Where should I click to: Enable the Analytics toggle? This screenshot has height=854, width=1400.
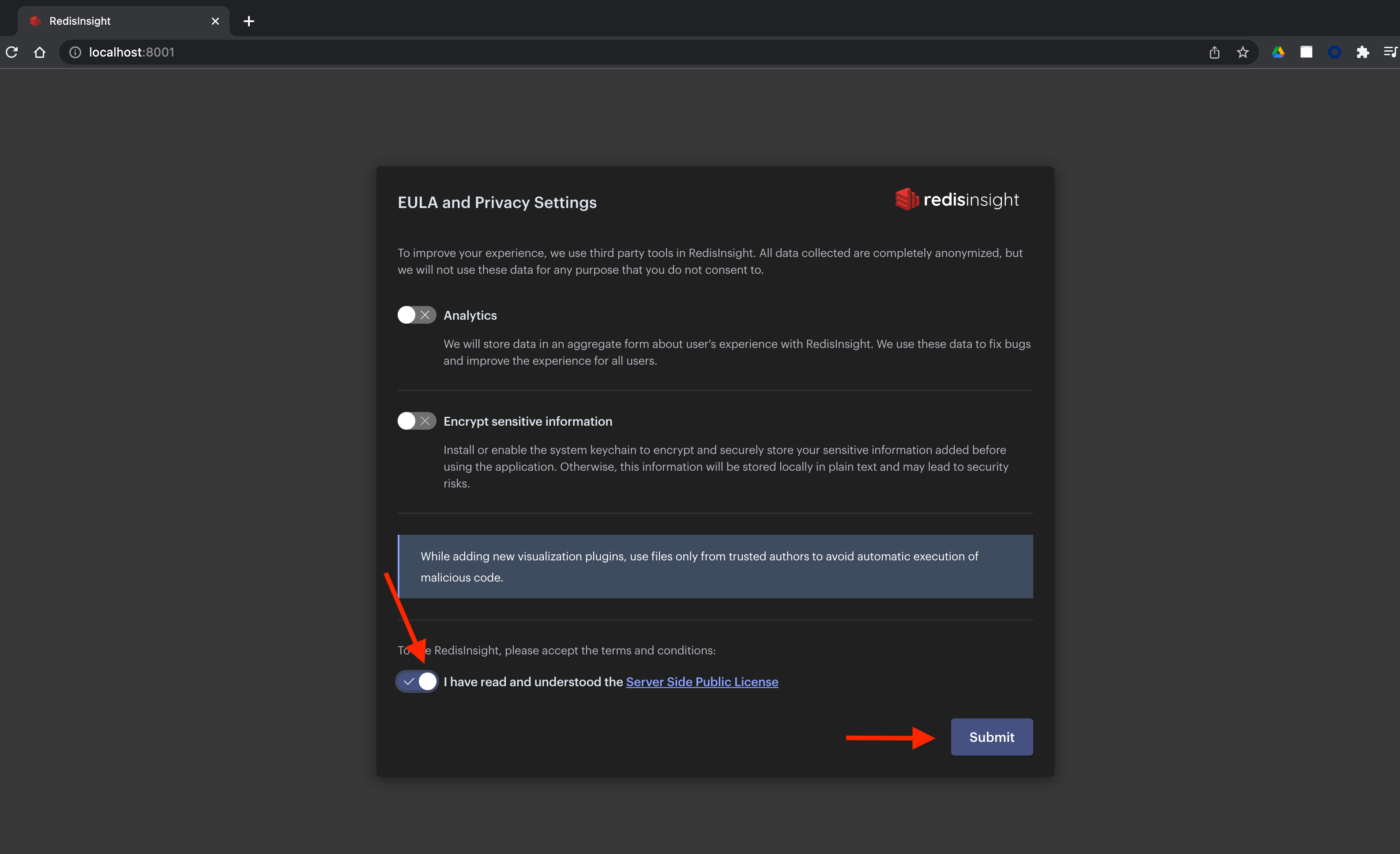417,315
